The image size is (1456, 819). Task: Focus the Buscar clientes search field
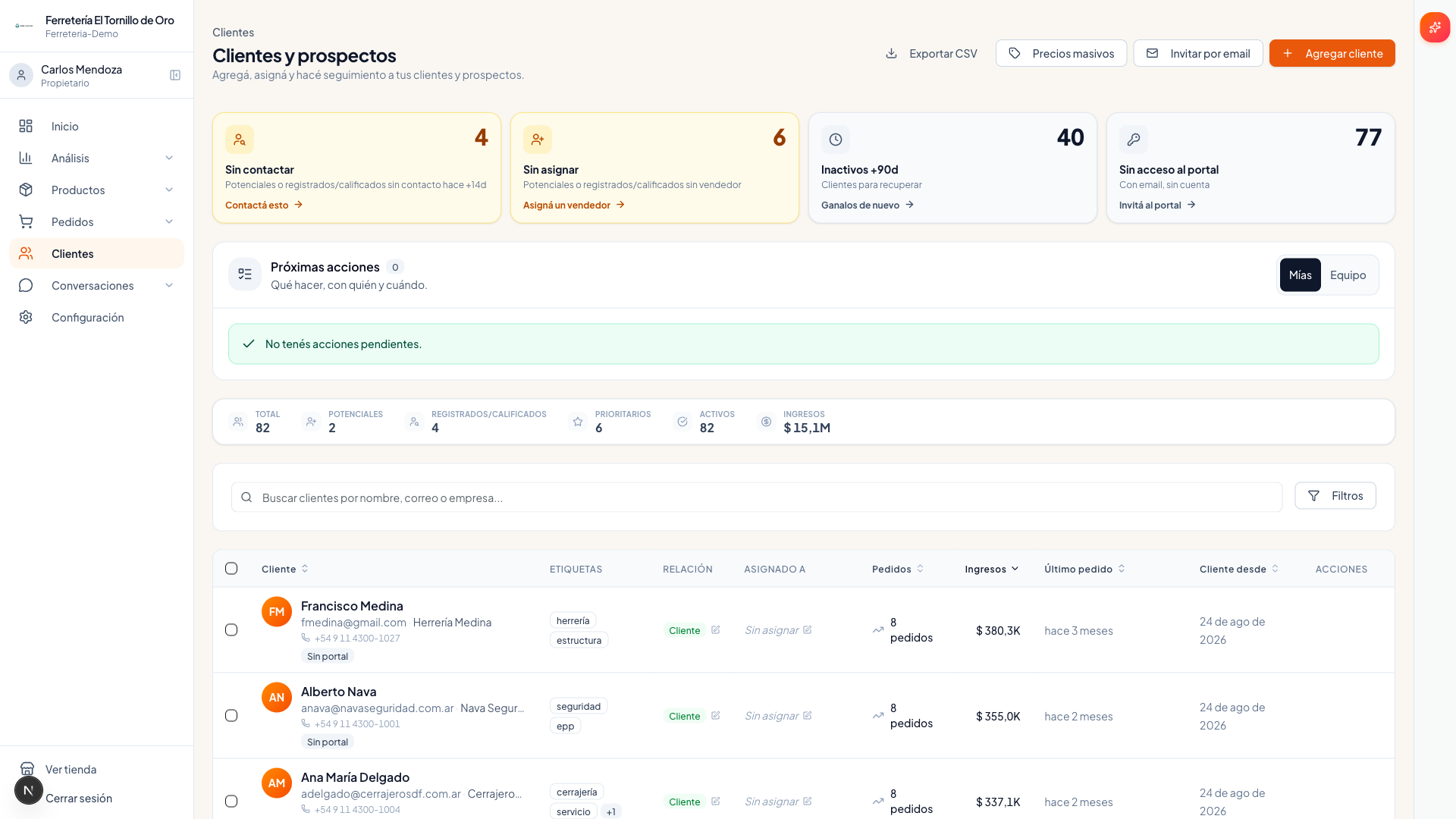[756, 497]
